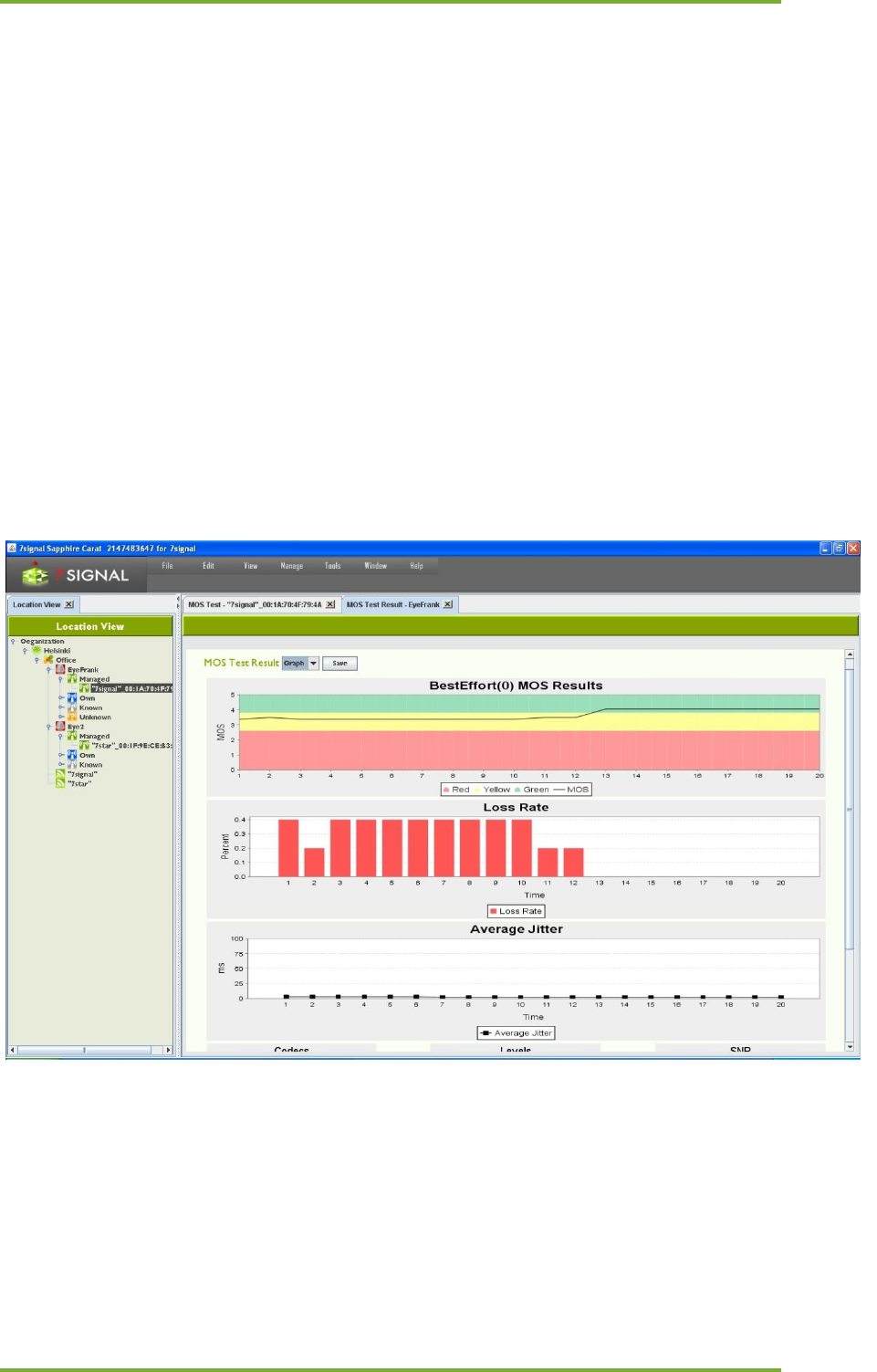This screenshot has width=877, height=1372.
Task: Click the 7SIGNAL logo
Action: 76,575
